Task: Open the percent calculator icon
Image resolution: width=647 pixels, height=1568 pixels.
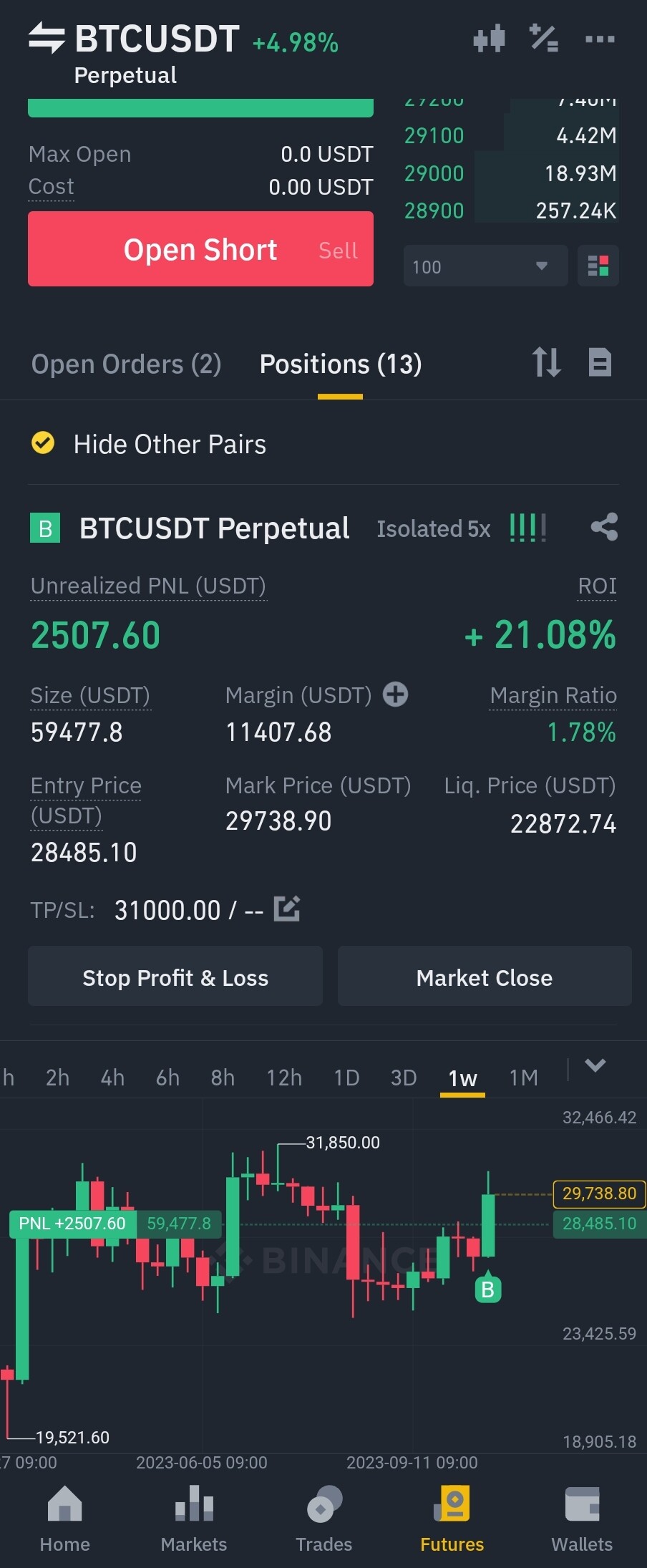Action: (544, 39)
